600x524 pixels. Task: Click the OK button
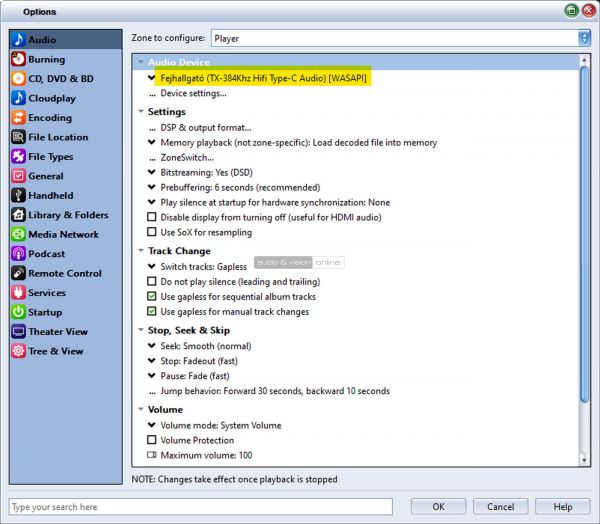click(x=438, y=507)
